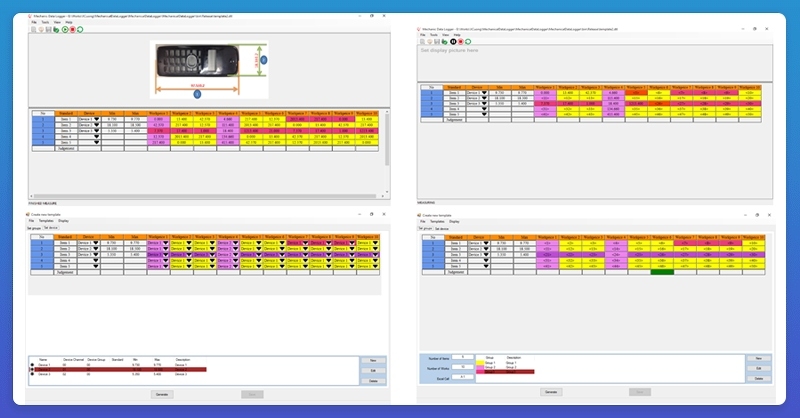Click New button beside group list
800x418 pixels.
coord(759,358)
